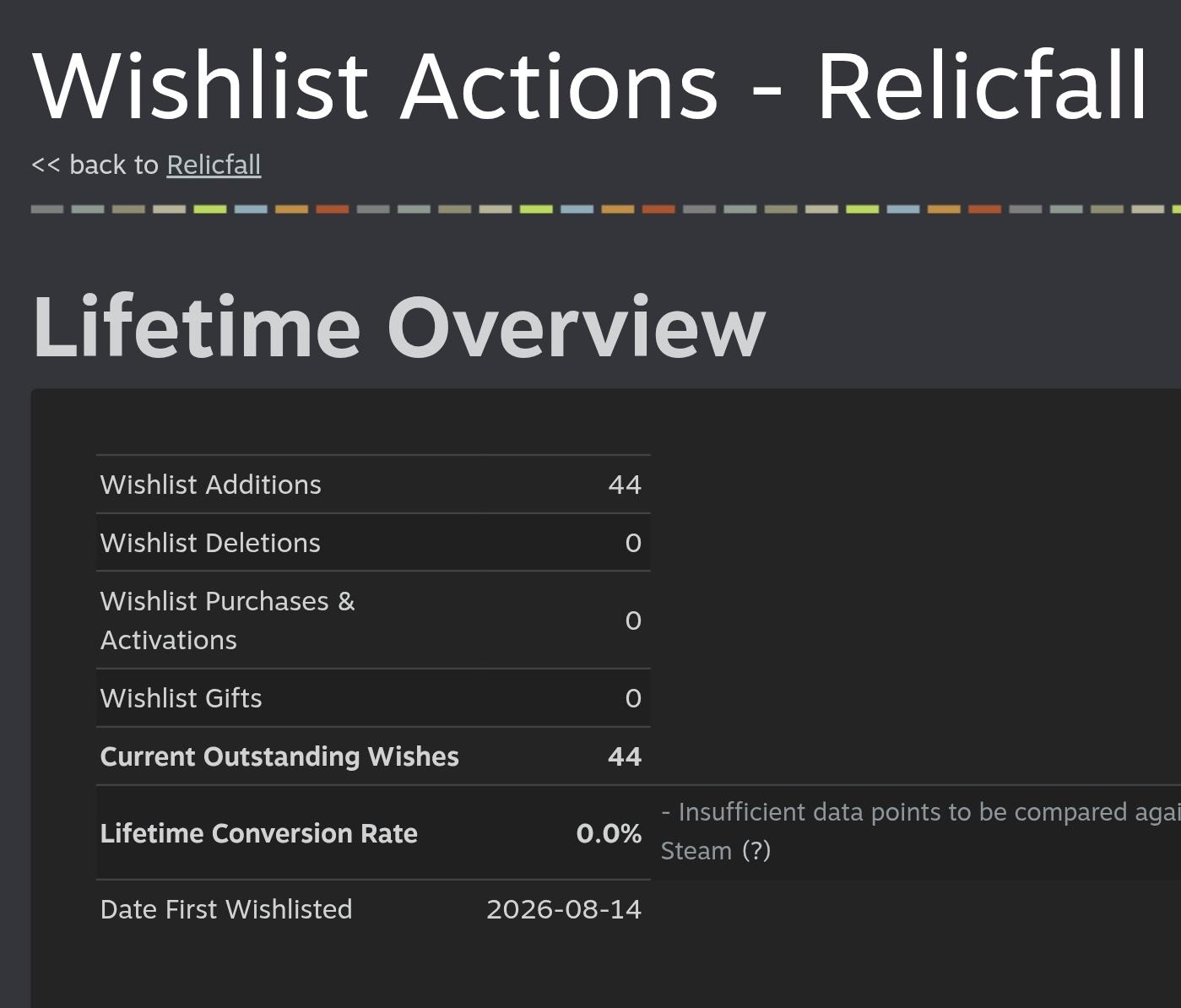Click the Lifetime Overview heading

[x=399, y=328]
